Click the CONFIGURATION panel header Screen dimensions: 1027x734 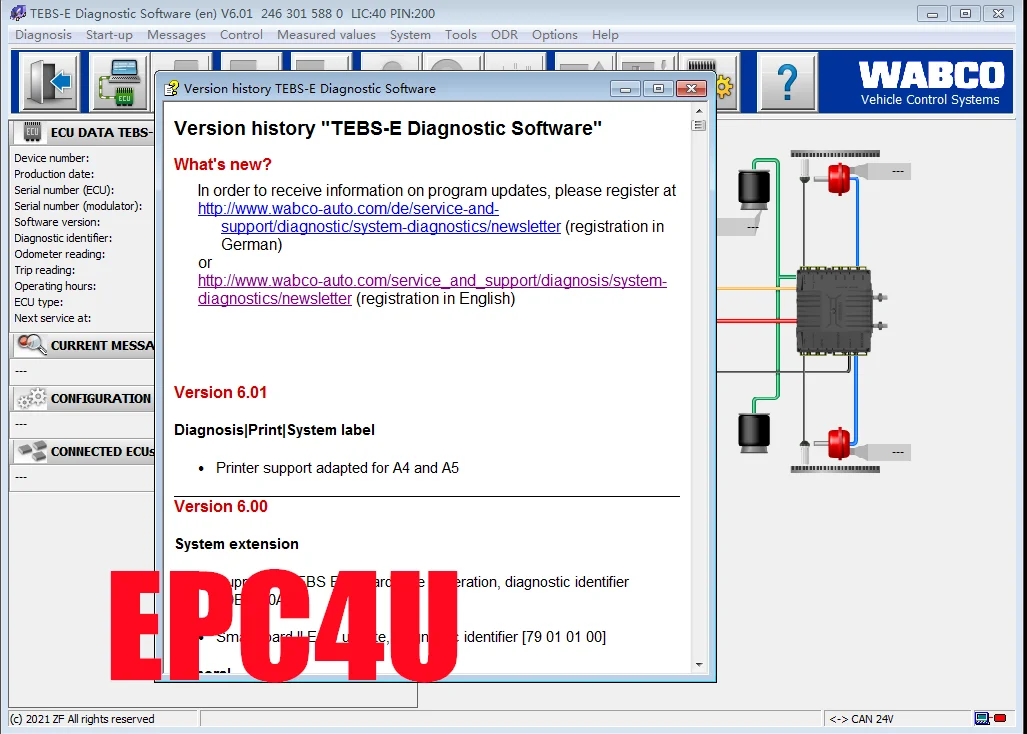(83, 398)
